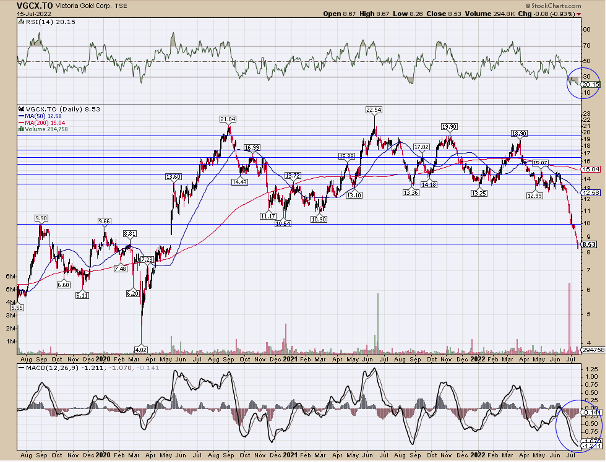Click the 9.66 high price label

[104, 221]
